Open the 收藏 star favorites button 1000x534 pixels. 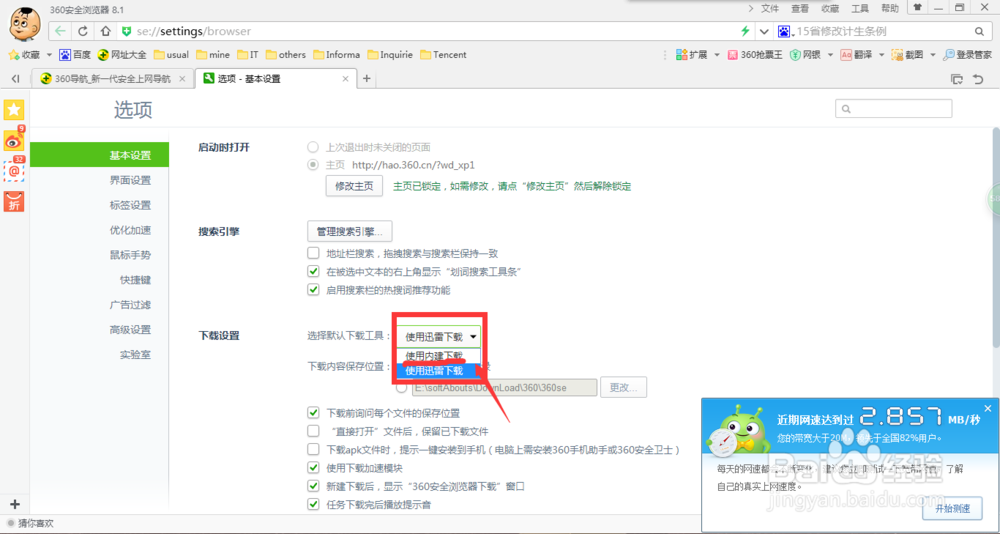point(24,55)
